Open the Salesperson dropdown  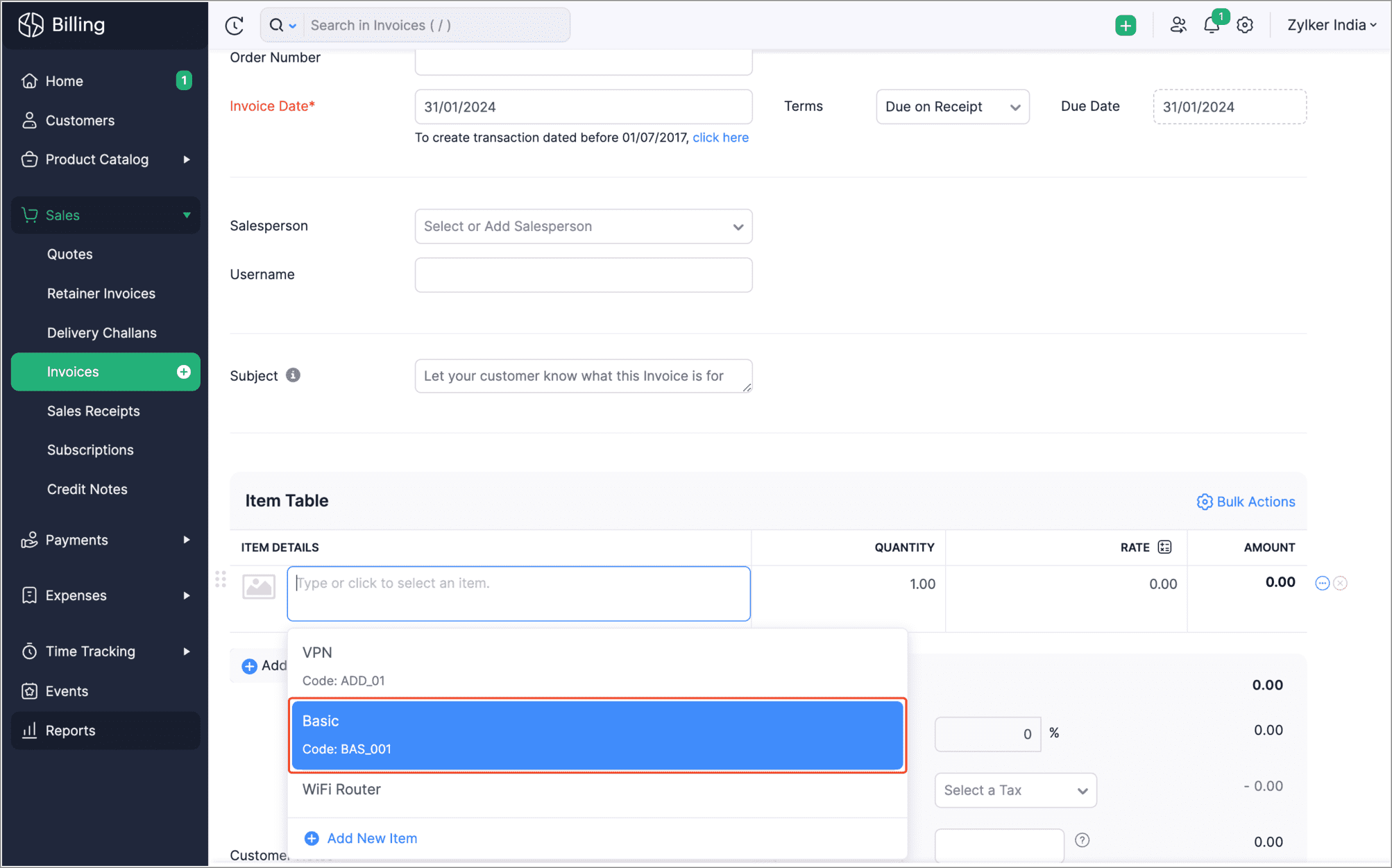tap(583, 226)
